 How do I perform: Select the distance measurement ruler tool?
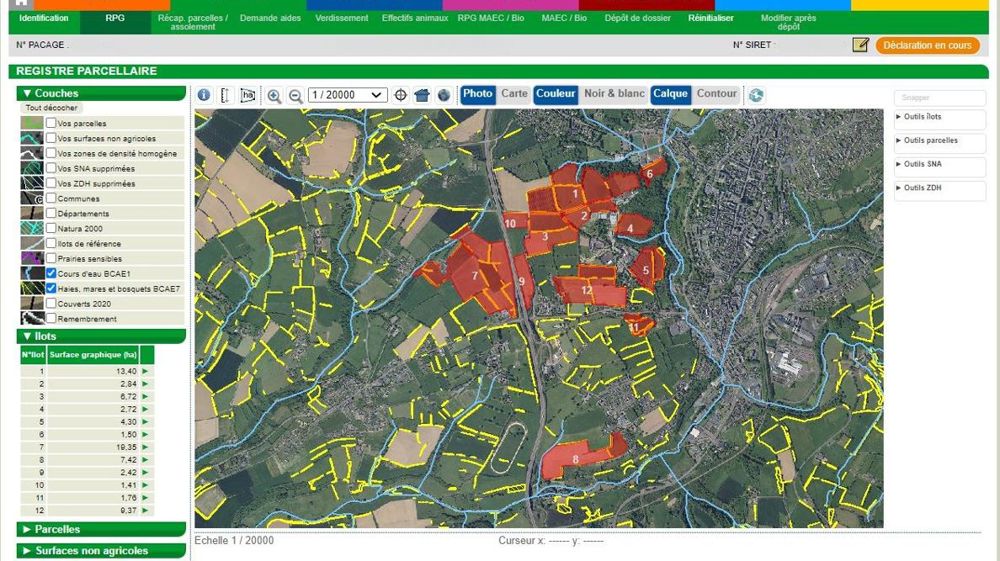click(x=225, y=95)
